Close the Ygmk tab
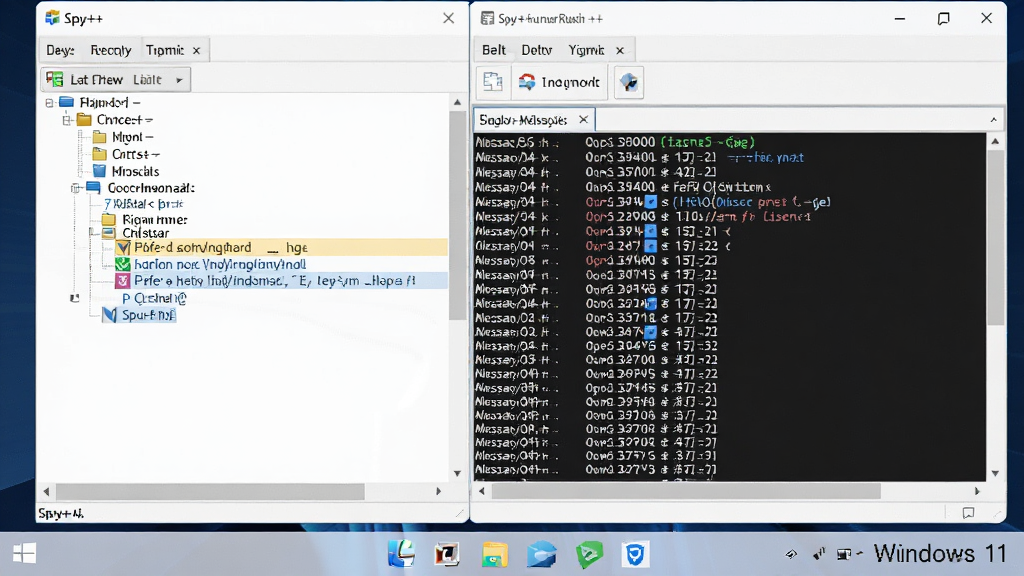The width and height of the screenshot is (1024, 576). [x=620, y=50]
